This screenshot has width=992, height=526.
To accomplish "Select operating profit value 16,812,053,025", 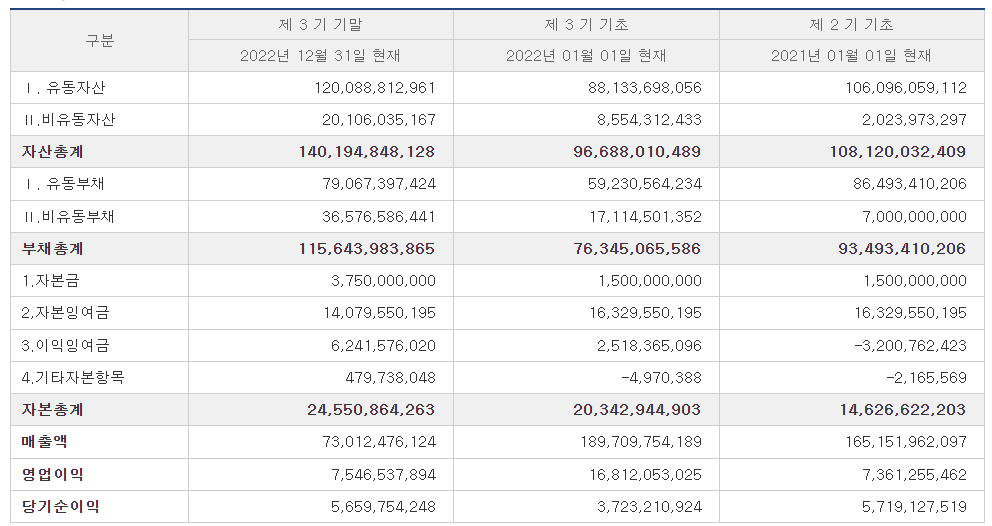I will [646, 475].
